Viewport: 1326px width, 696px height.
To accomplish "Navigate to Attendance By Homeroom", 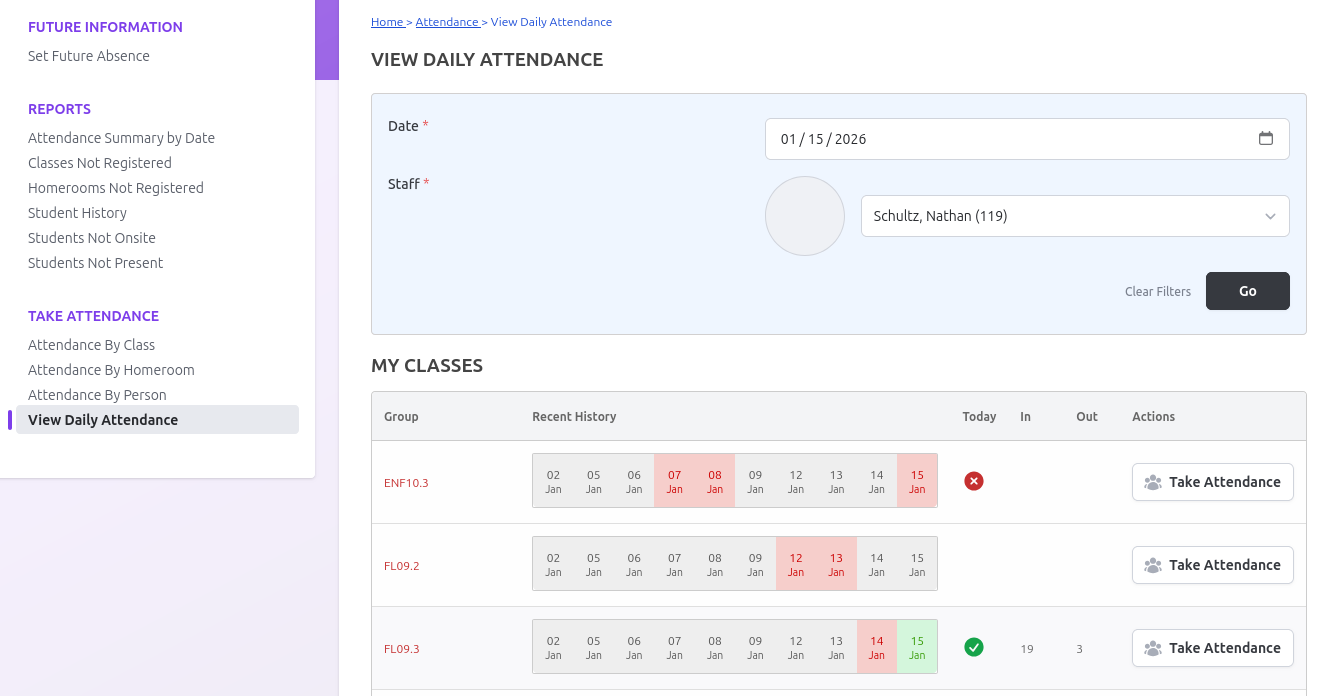I will click(x=111, y=370).
